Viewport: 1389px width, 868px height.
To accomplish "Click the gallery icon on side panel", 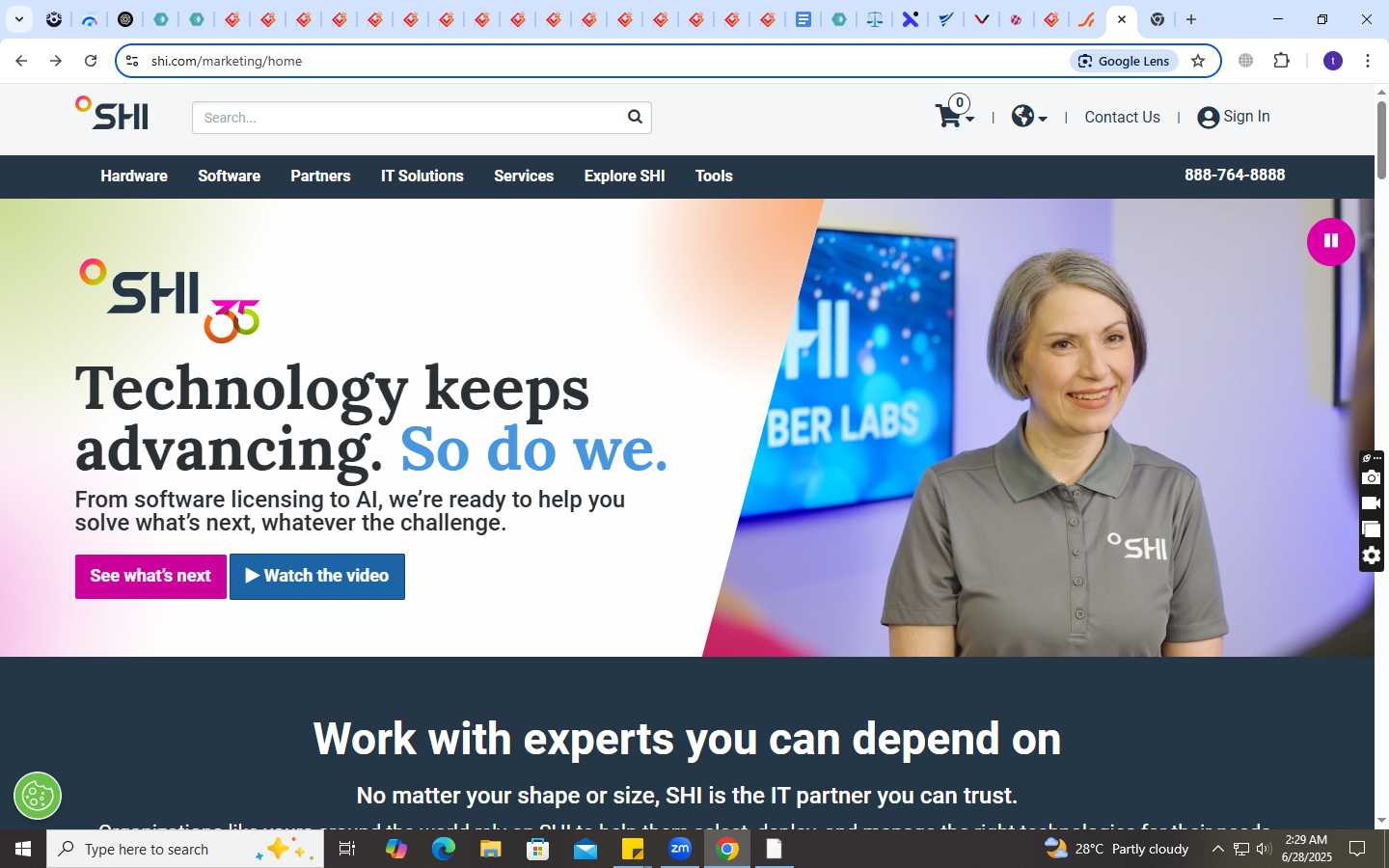I will 1371,529.
